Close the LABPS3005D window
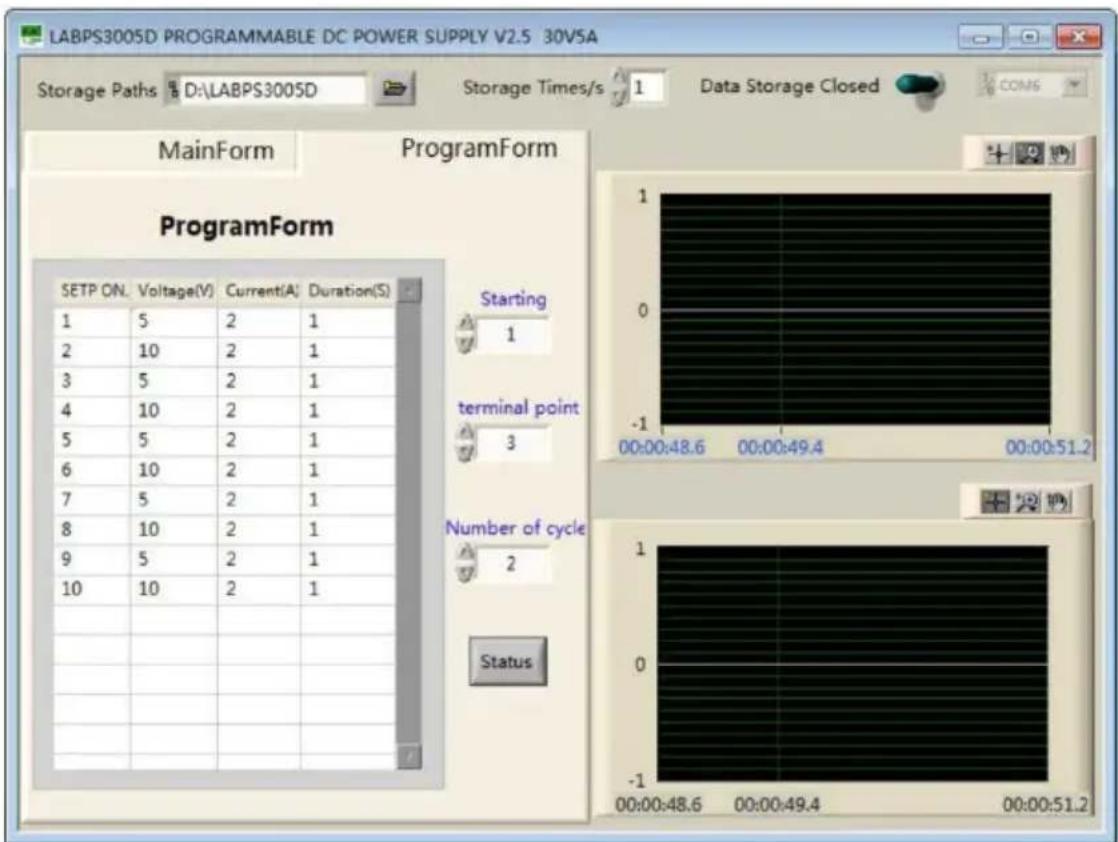 click(1079, 37)
